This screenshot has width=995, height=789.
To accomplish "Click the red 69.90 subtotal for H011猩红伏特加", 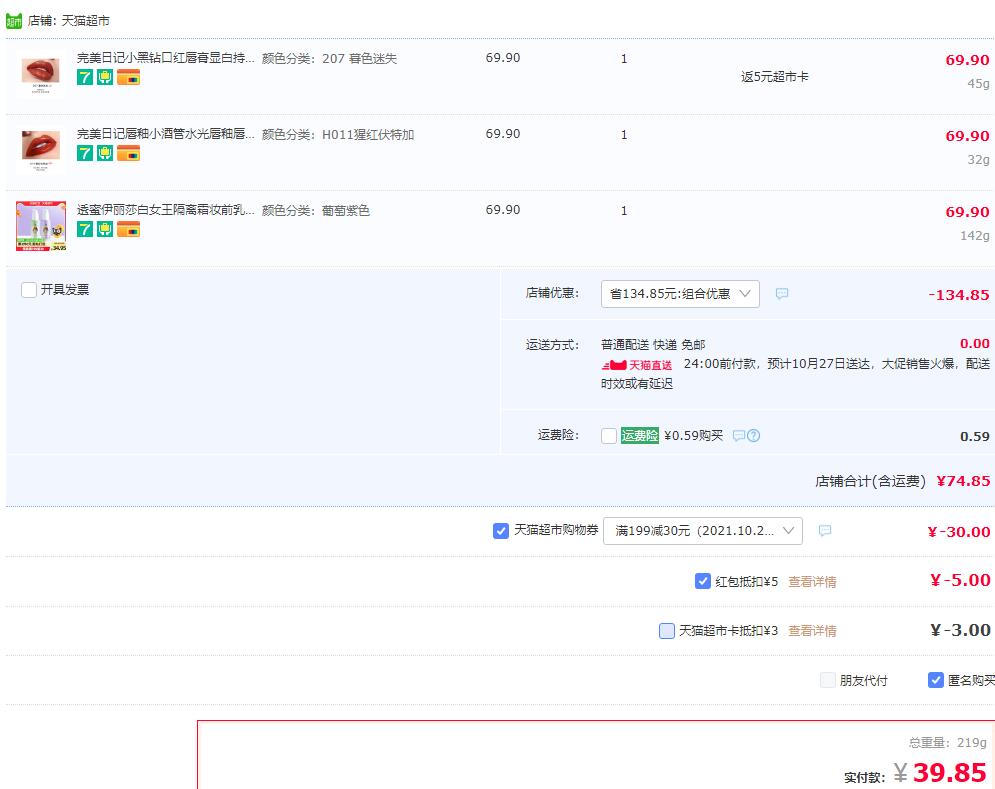I will coord(968,136).
